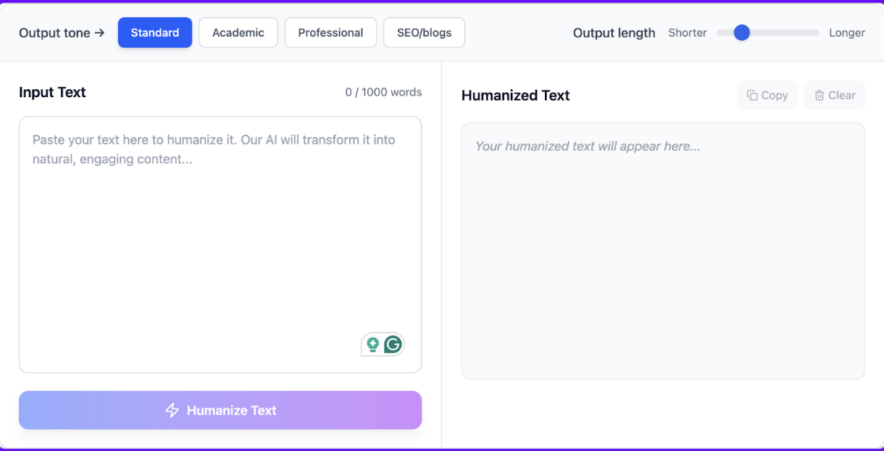Click the Clear button label
The width and height of the screenshot is (884, 451).
point(842,95)
